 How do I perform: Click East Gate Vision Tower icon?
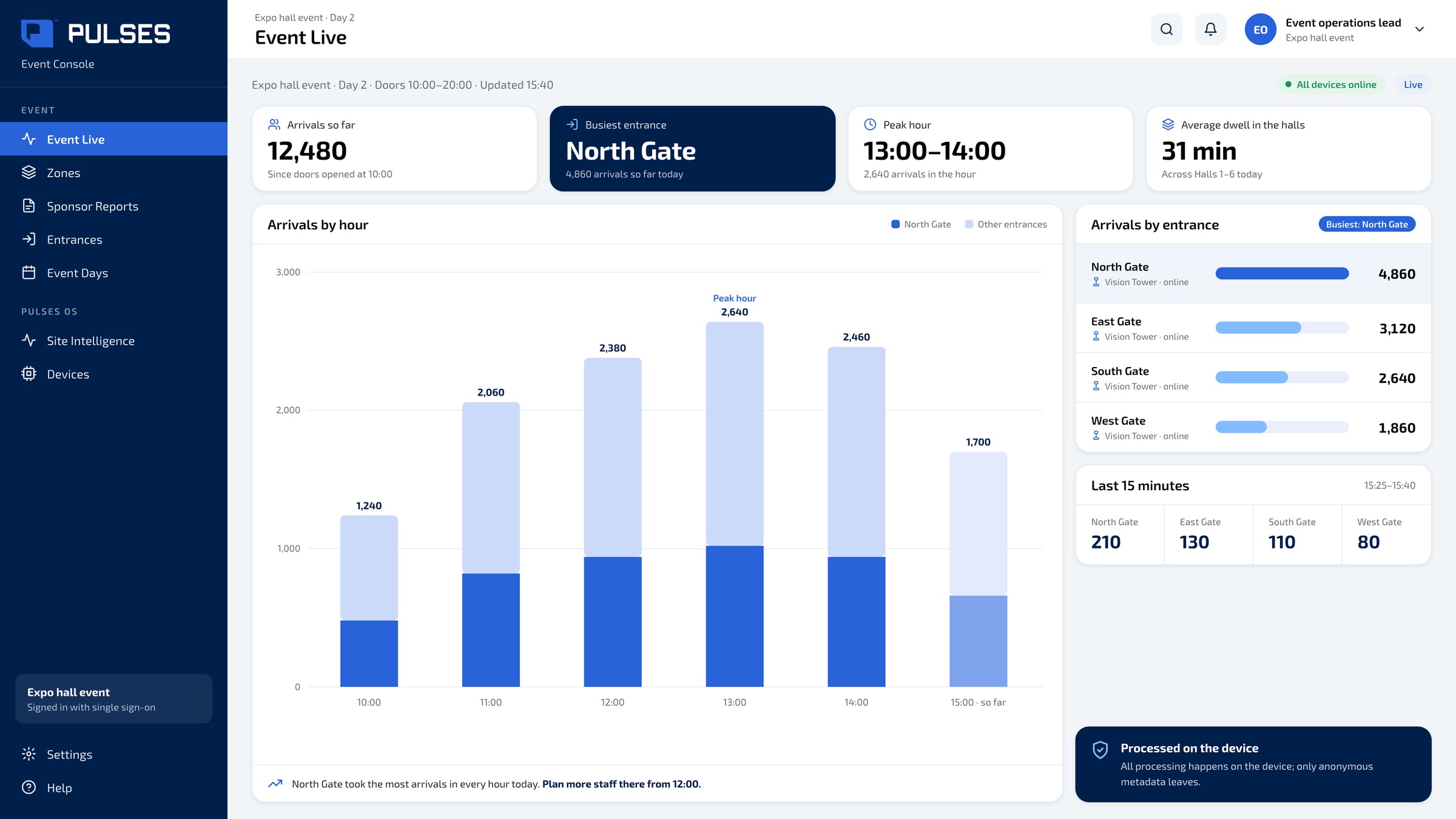pos(1096,336)
